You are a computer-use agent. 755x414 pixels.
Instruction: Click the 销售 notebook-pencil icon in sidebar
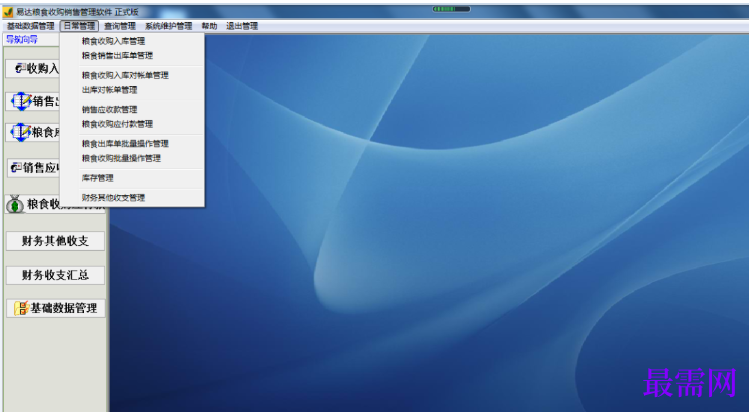coord(21,101)
